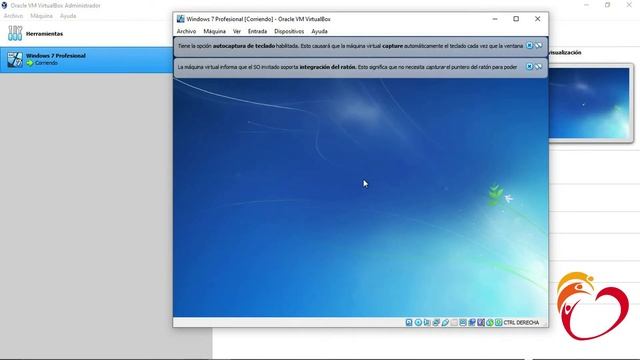
Task: Maximize the Windows 7 Profesional VM window
Action: [x=516, y=19]
